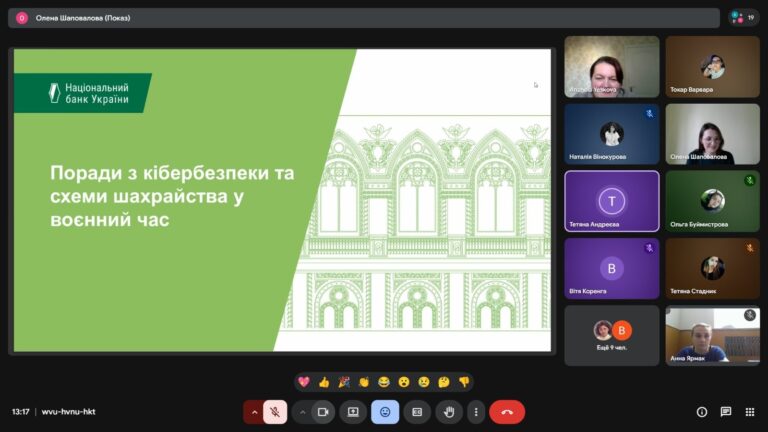The height and width of the screenshot is (432, 768).
Task: Send laughing face reaction
Action: tap(384, 382)
